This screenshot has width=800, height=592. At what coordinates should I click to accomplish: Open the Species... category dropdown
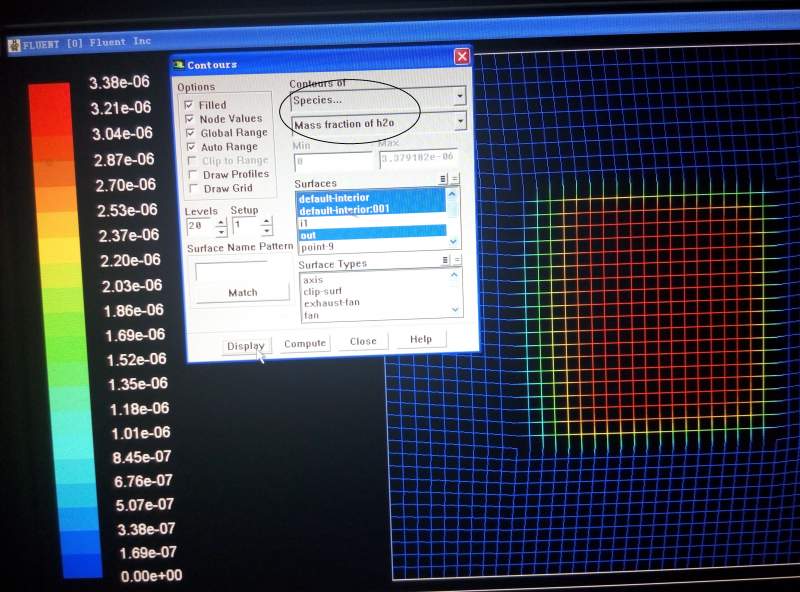pyautogui.click(x=460, y=95)
